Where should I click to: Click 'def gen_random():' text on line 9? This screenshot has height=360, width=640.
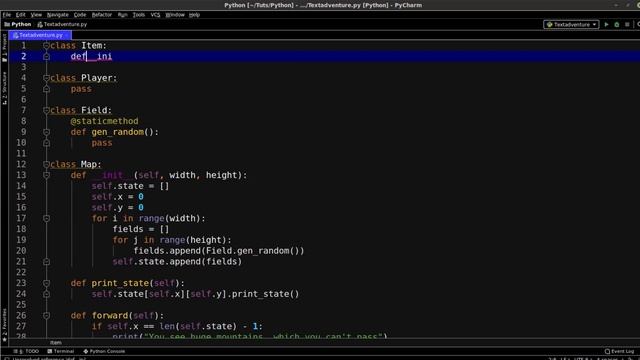click(115, 132)
